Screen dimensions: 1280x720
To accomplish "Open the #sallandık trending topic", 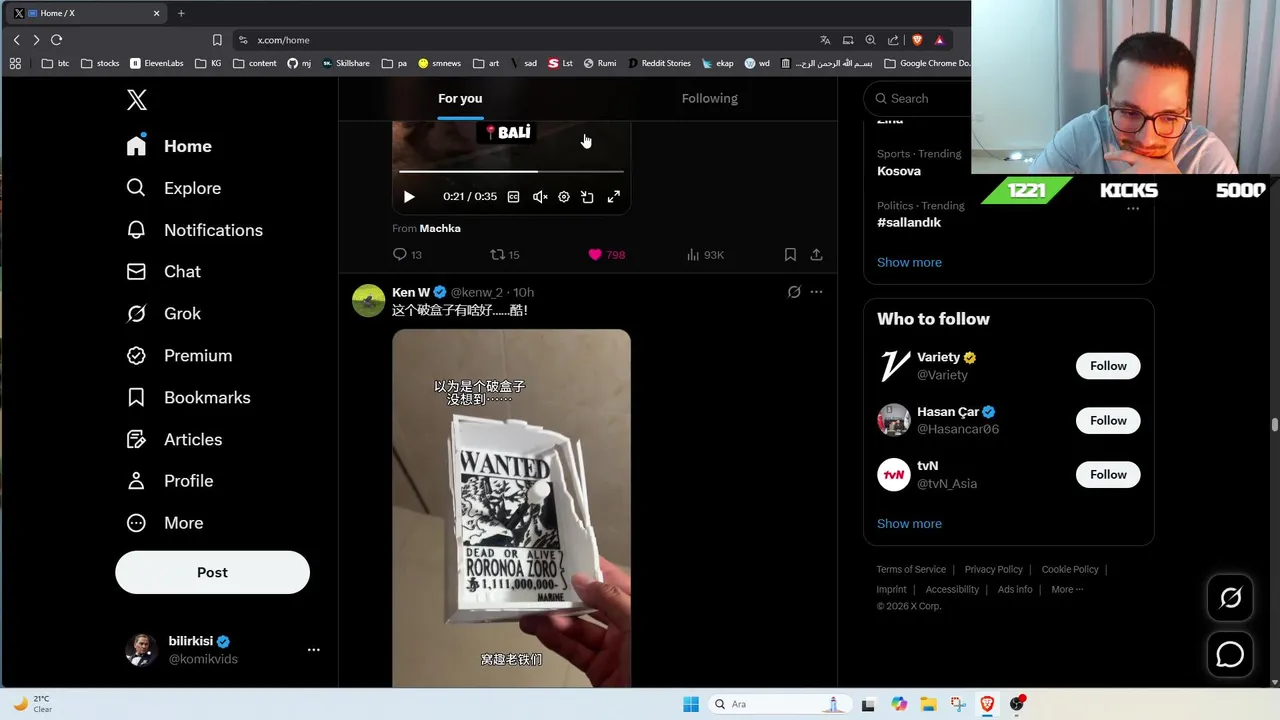I will (x=909, y=222).
